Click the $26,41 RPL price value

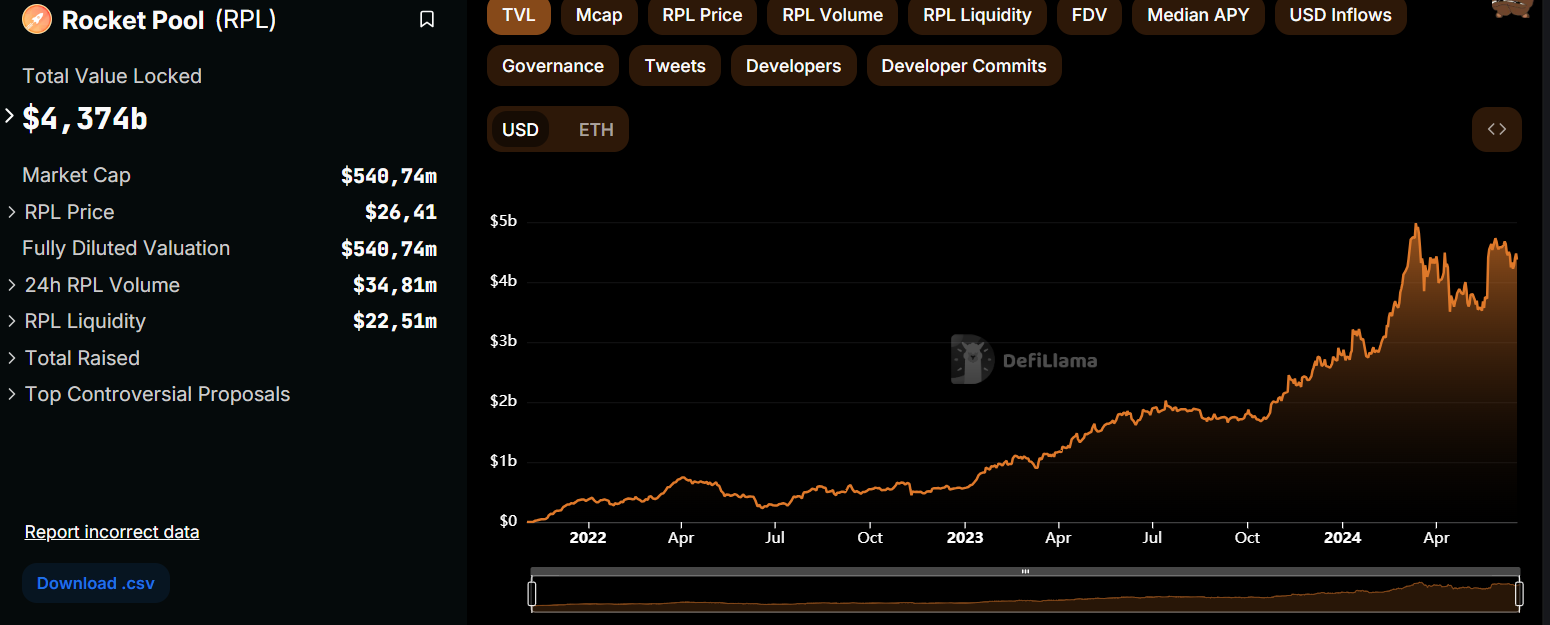pos(401,212)
